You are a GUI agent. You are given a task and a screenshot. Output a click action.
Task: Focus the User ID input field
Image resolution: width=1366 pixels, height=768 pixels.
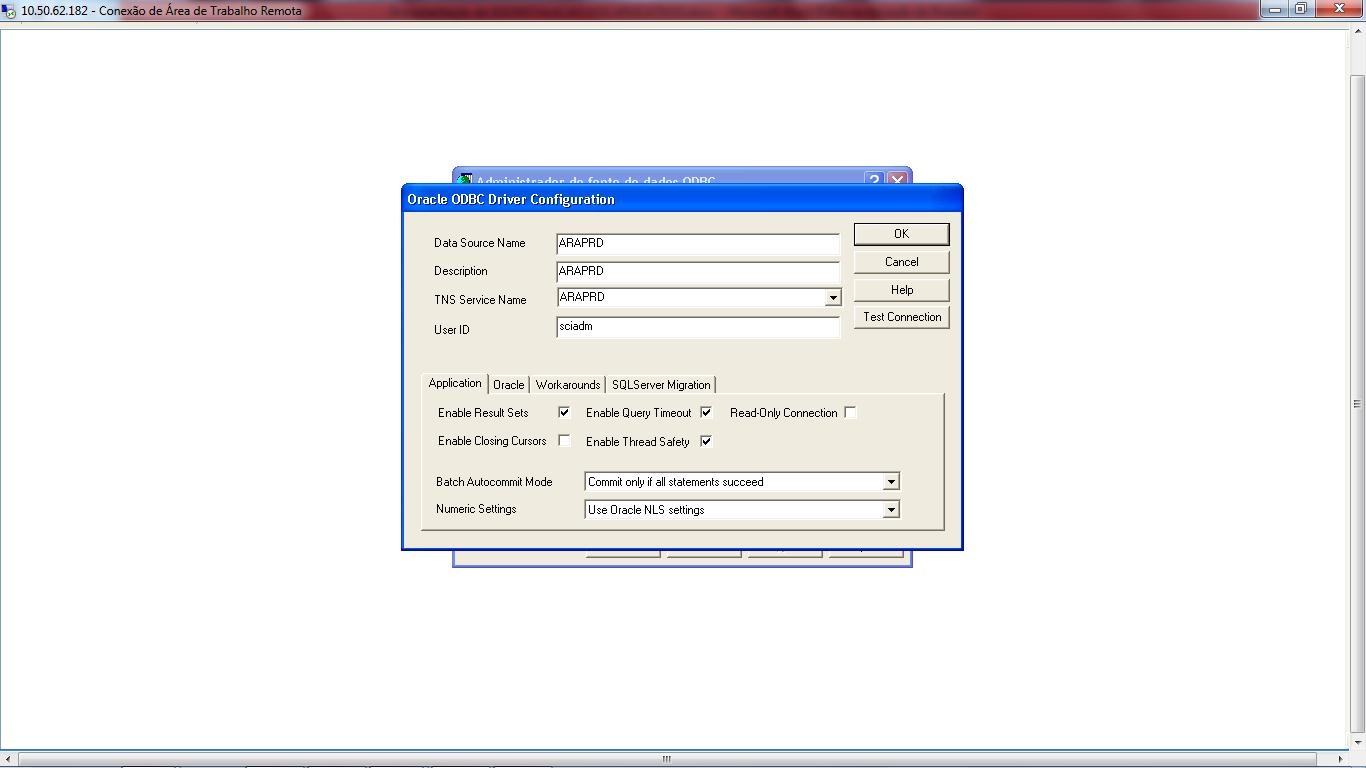[697, 327]
